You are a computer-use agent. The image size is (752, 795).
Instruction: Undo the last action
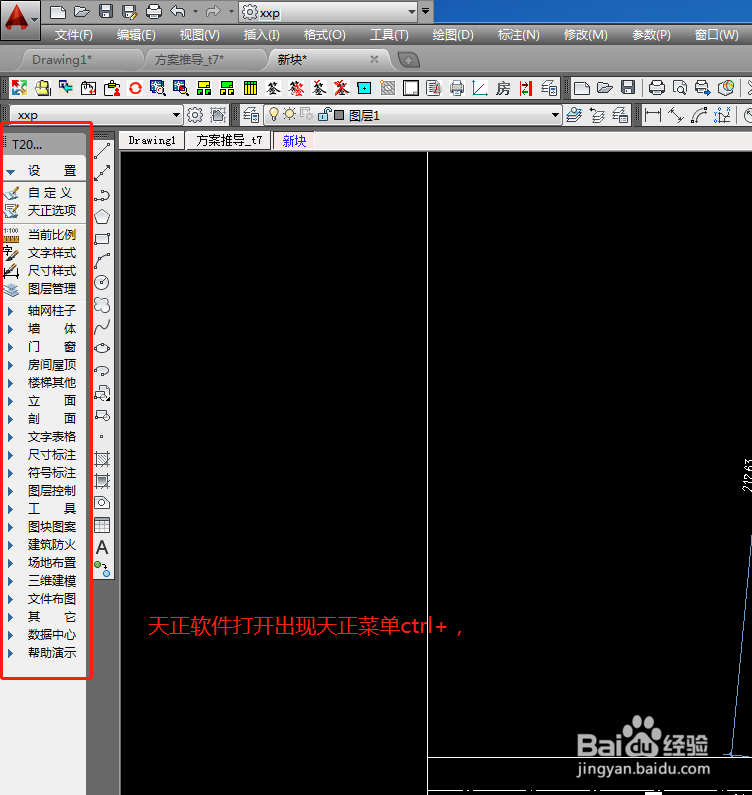[177, 11]
